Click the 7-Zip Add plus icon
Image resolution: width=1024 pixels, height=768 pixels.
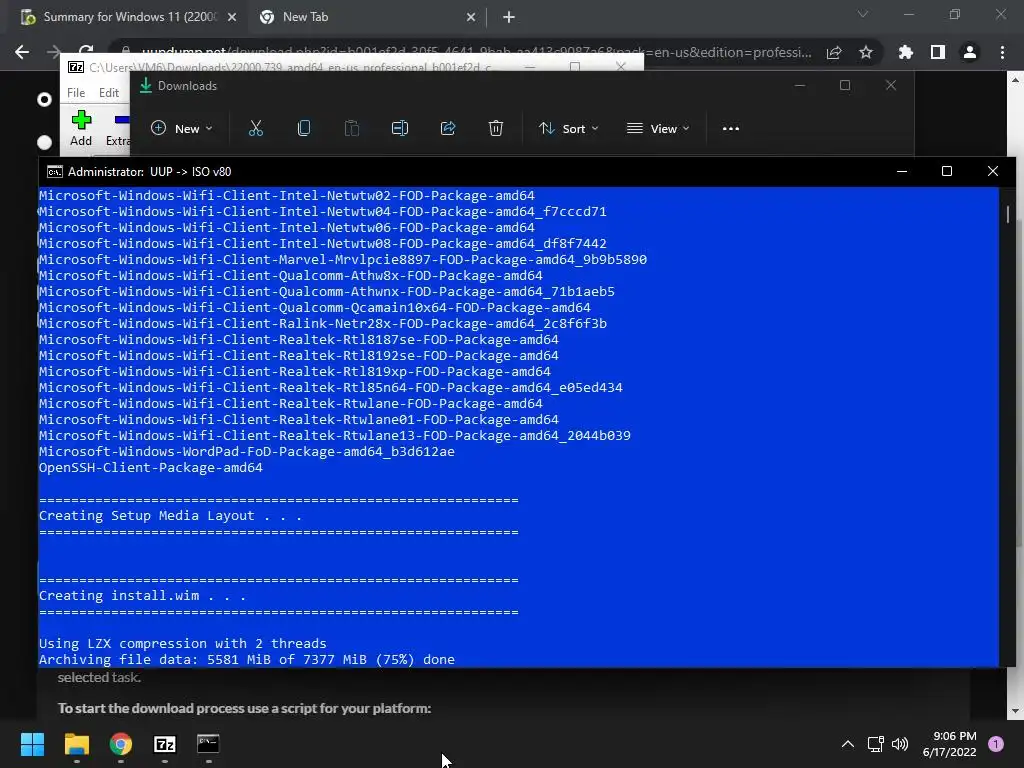(x=81, y=120)
